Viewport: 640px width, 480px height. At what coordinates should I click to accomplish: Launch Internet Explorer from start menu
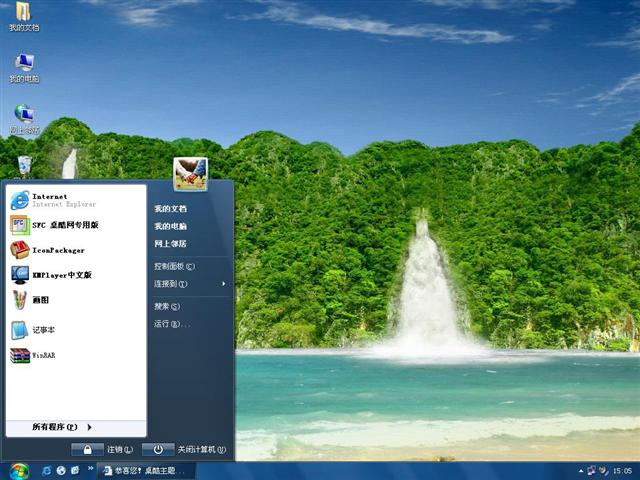coord(76,200)
